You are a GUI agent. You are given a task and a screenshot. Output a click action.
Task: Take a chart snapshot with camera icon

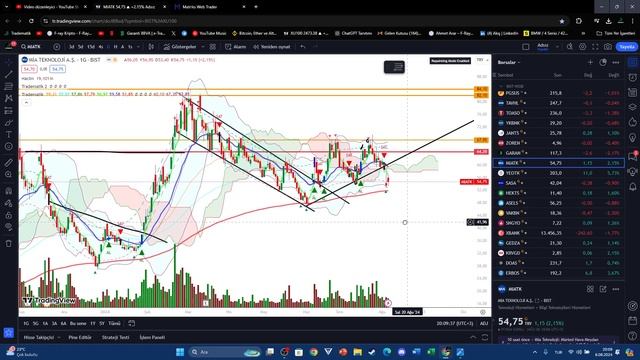click(x=608, y=47)
